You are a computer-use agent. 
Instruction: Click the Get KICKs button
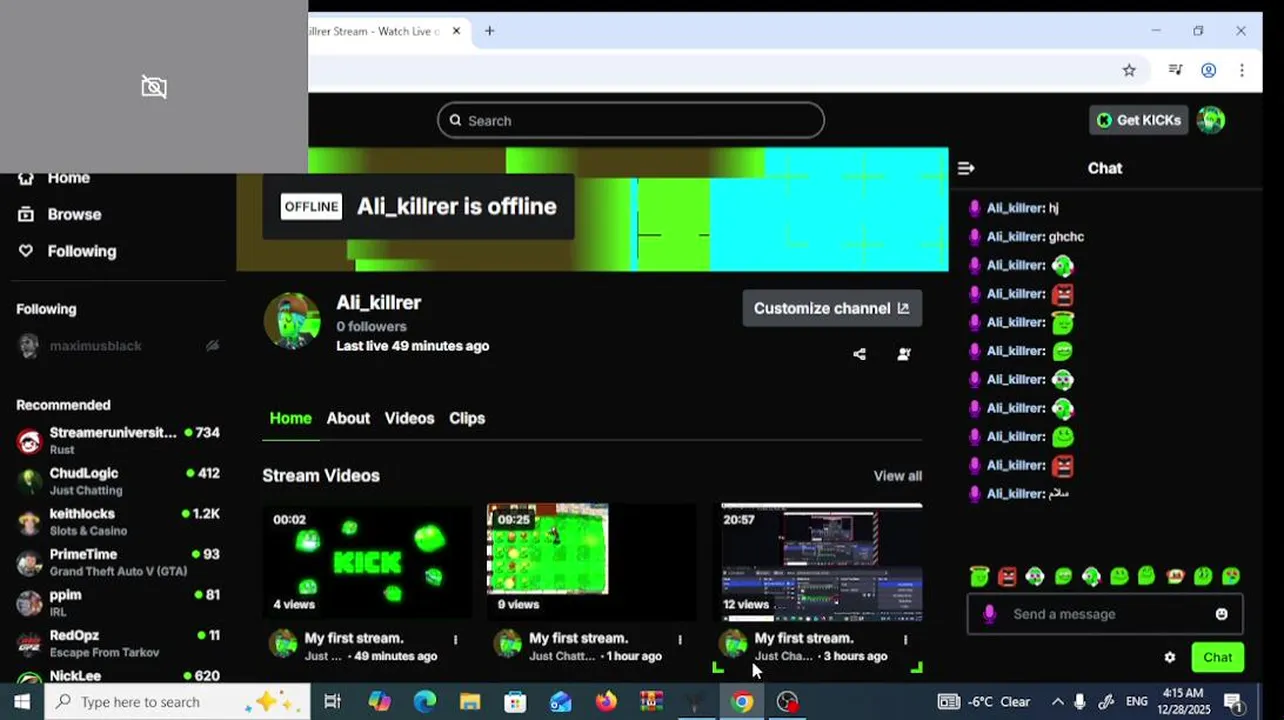pos(1139,120)
